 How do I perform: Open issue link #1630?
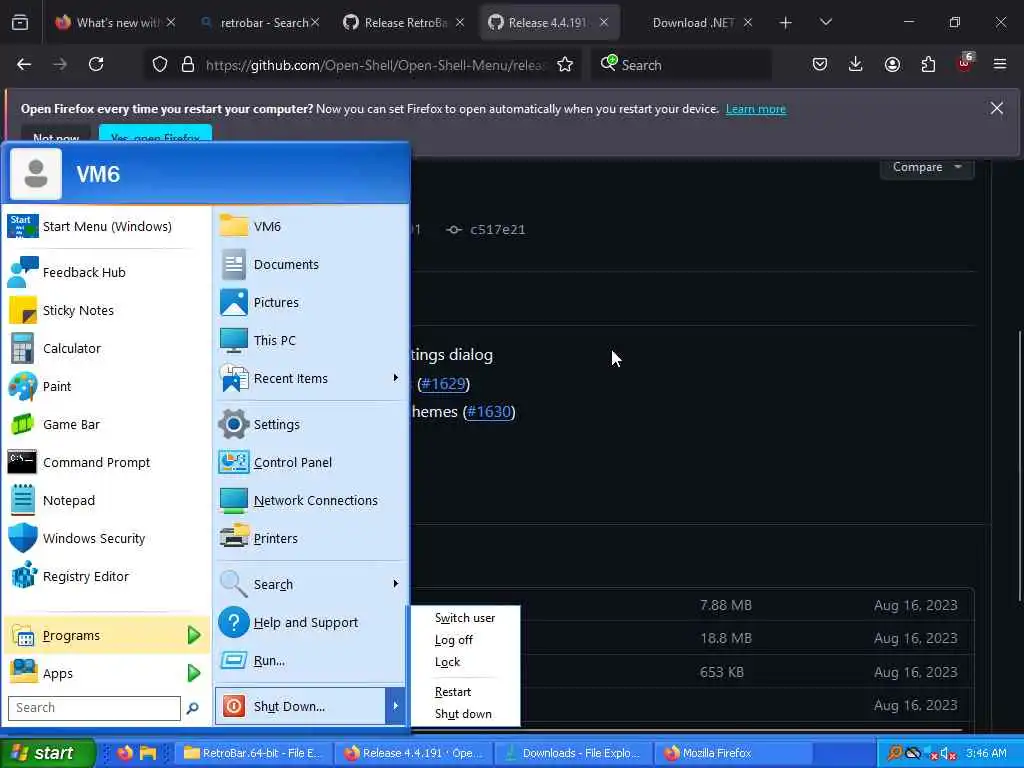coord(489,411)
